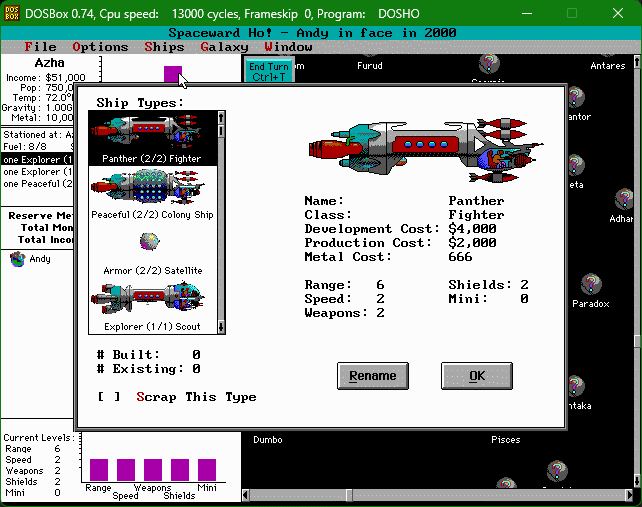Open the File menu

[40, 47]
